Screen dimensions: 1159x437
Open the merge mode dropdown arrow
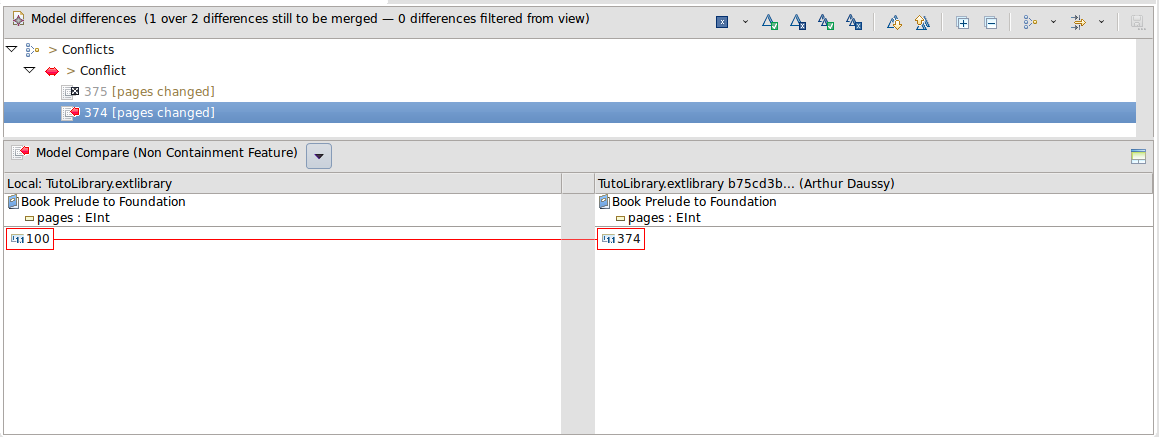click(745, 22)
